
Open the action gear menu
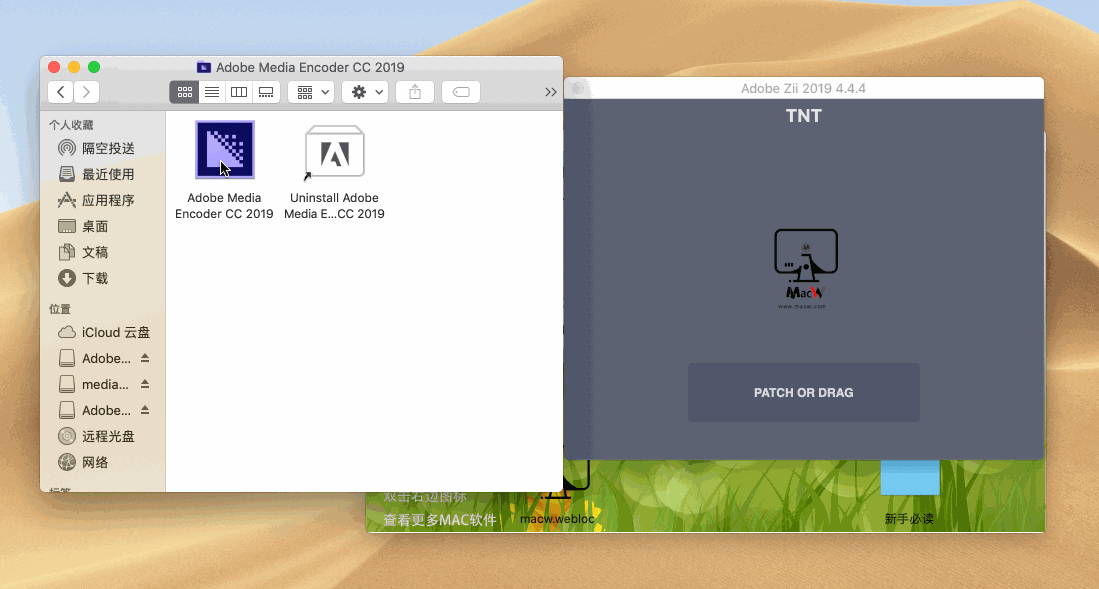point(364,91)
